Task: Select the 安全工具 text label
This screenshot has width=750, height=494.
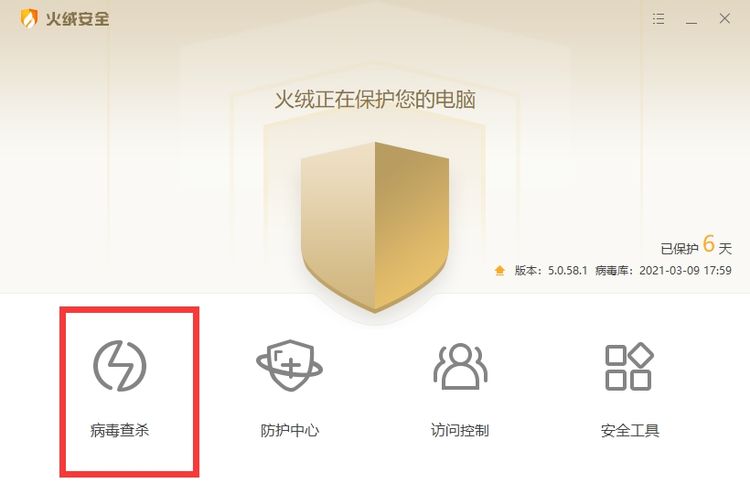Action: point(630,430)
